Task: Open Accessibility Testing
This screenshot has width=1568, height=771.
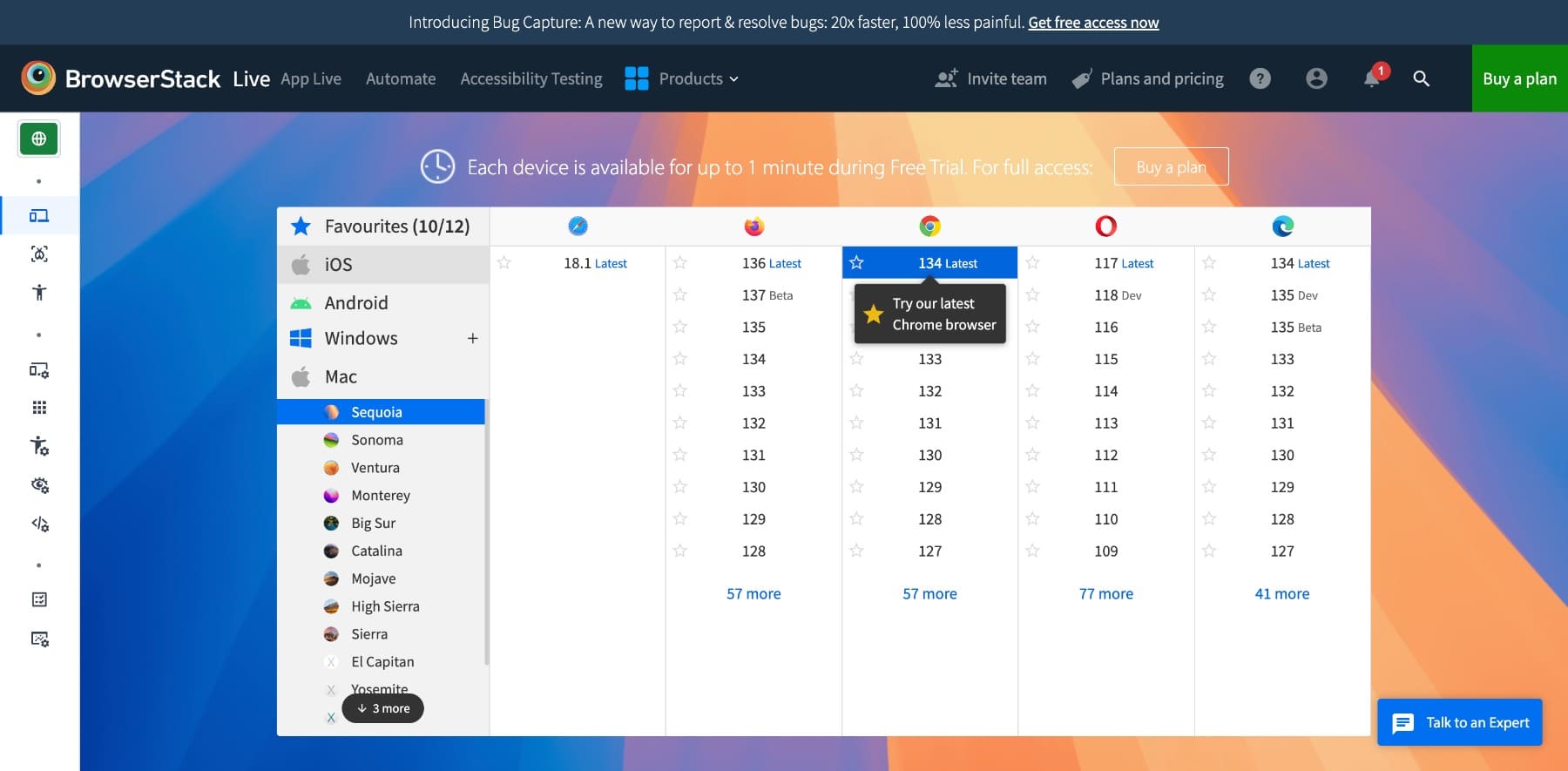Action: pos(531,78)
